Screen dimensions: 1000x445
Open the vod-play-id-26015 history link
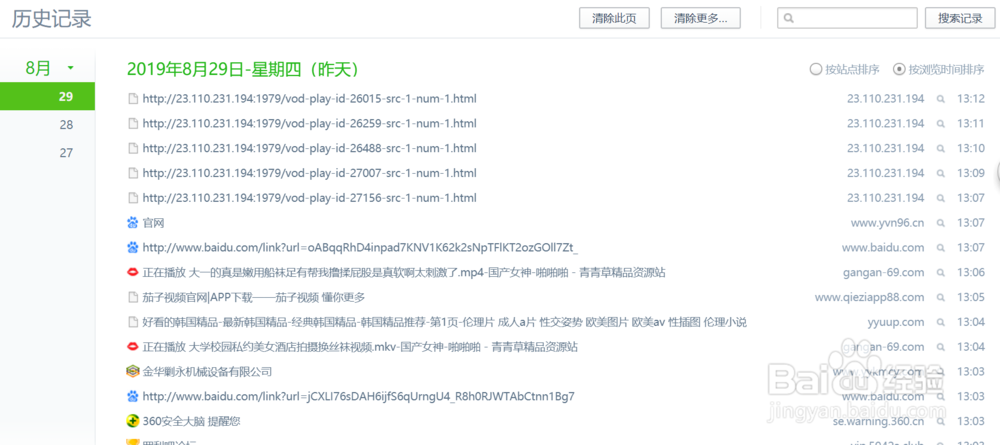pos(309,99)
